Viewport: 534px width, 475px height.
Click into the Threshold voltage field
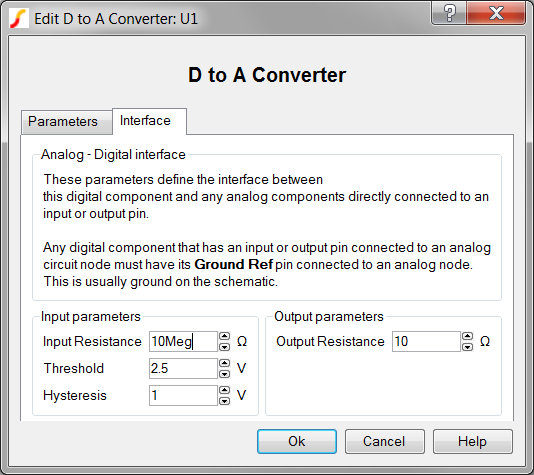[x=183, y=368]
